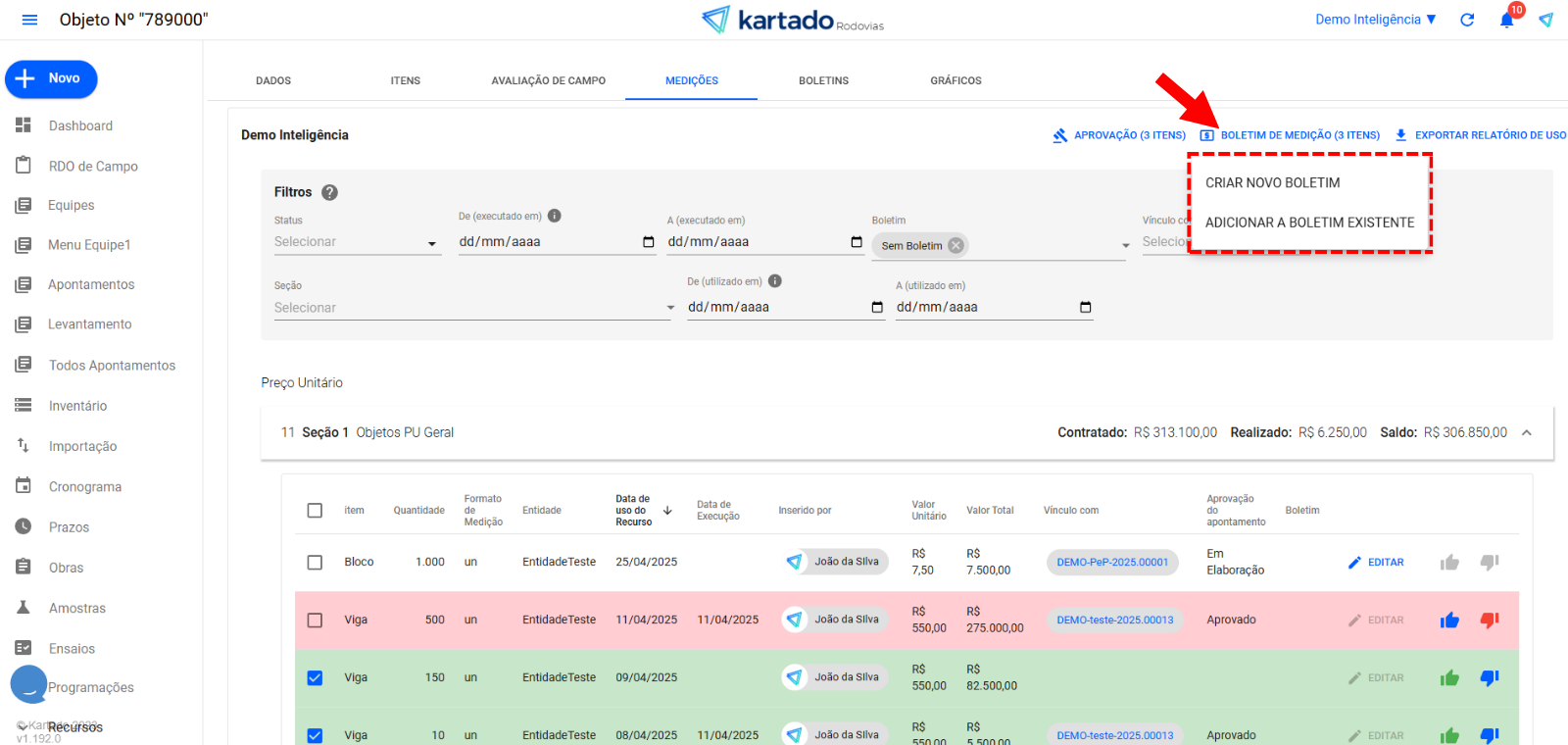Sort by 'Data de uso do Recurso' arrow

(667, 511)
